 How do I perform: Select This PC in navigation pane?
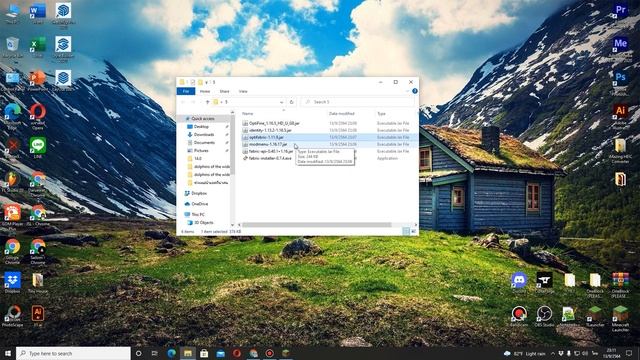[198, 214]
